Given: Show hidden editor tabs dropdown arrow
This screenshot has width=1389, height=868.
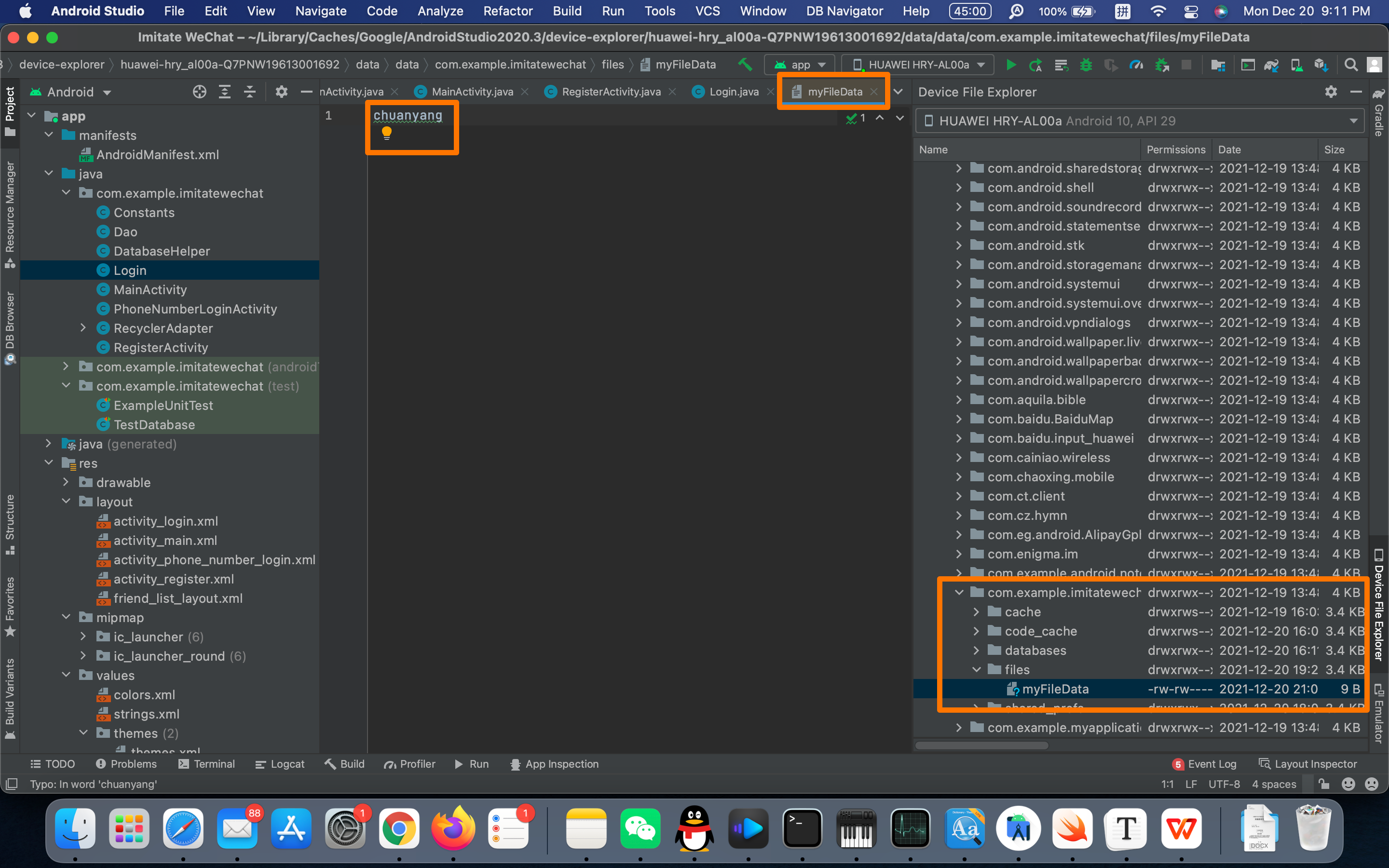Looking at the screenshot, I should click(898, 91).
